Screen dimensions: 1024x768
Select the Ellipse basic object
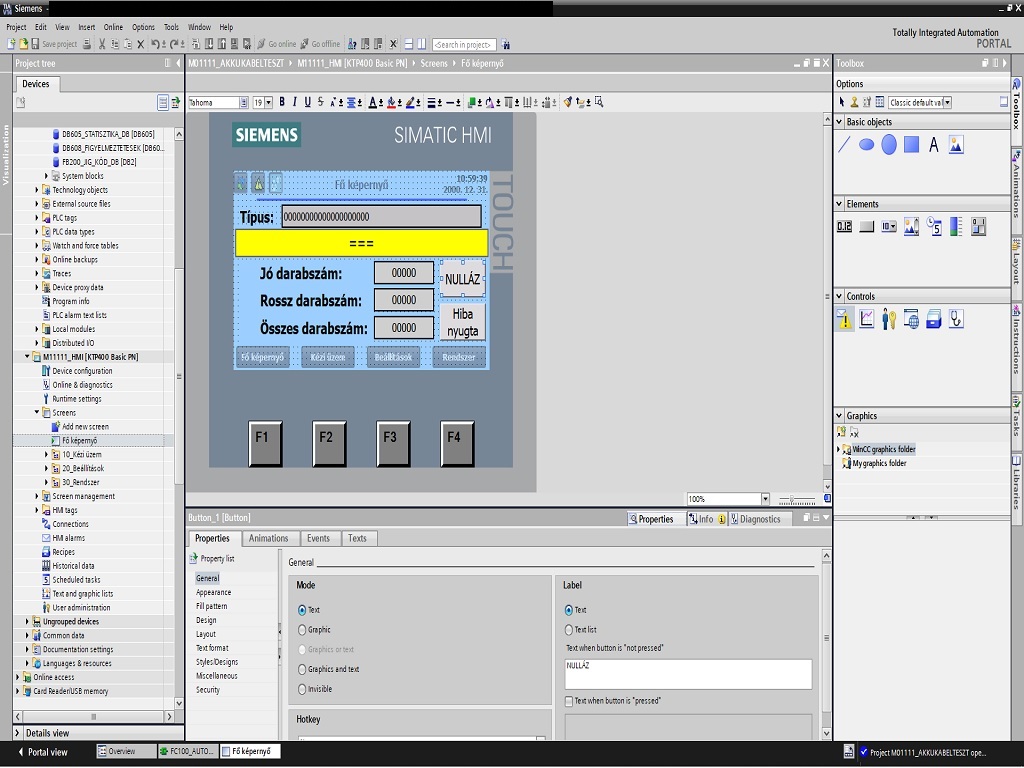(x=866, y=145)
